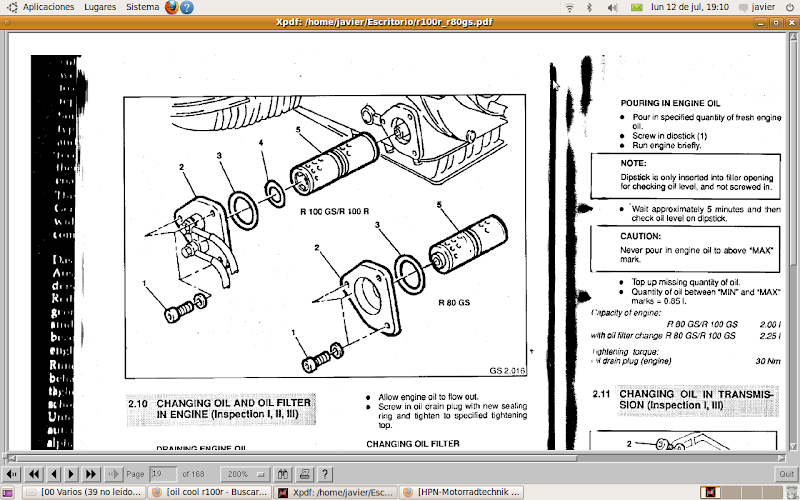Click the 'NOTE:' box text

[633, 163]
